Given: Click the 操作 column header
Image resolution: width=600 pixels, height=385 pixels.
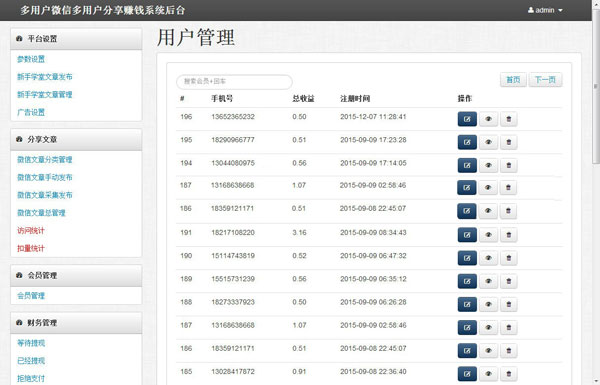Looking at the screenshot, I should click(x=465, y=99).
